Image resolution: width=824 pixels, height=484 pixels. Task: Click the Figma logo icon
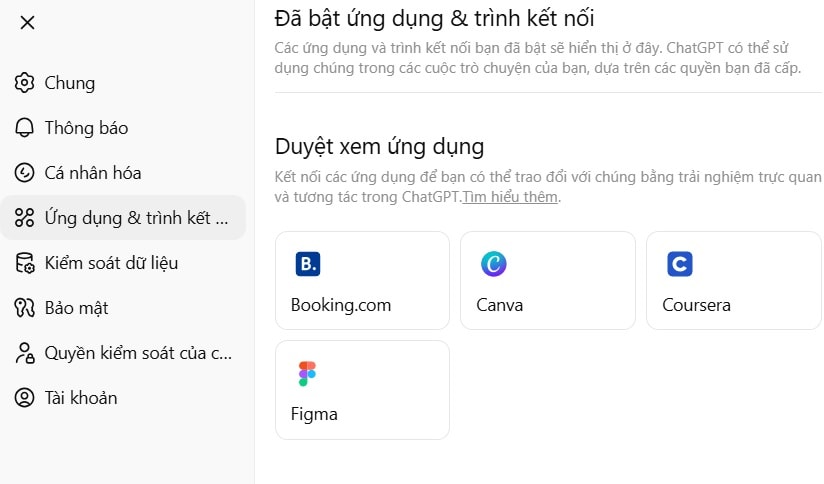(x=308, y=374)
